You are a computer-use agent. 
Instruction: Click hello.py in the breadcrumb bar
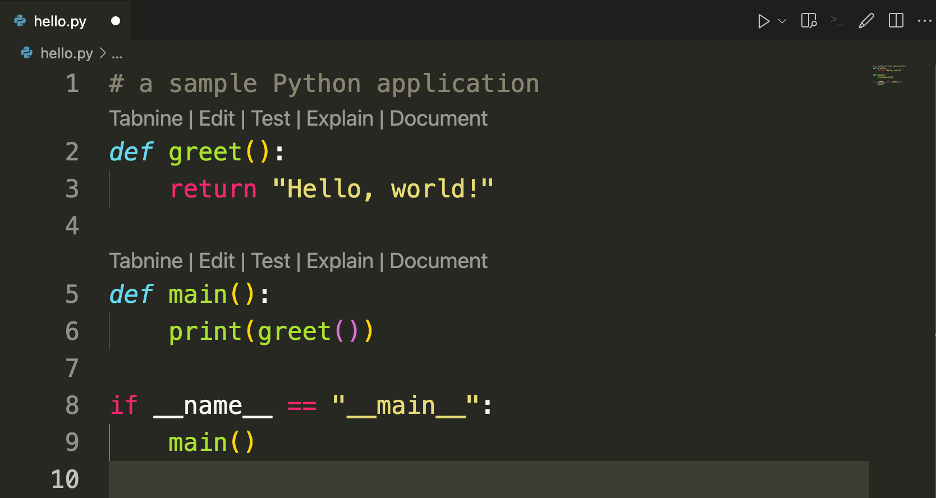(66, 53)
